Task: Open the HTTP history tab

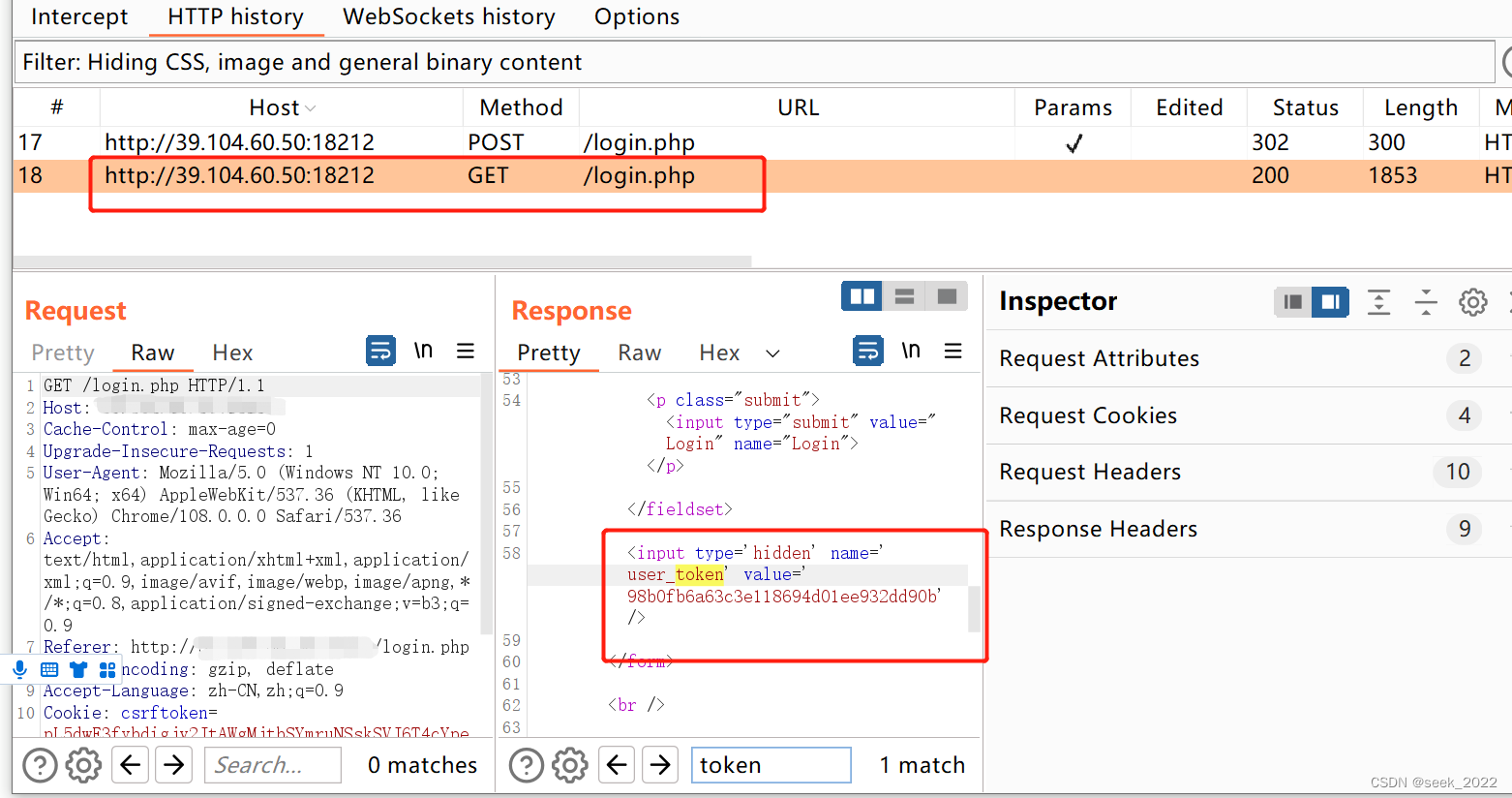Action: [235, 16]
